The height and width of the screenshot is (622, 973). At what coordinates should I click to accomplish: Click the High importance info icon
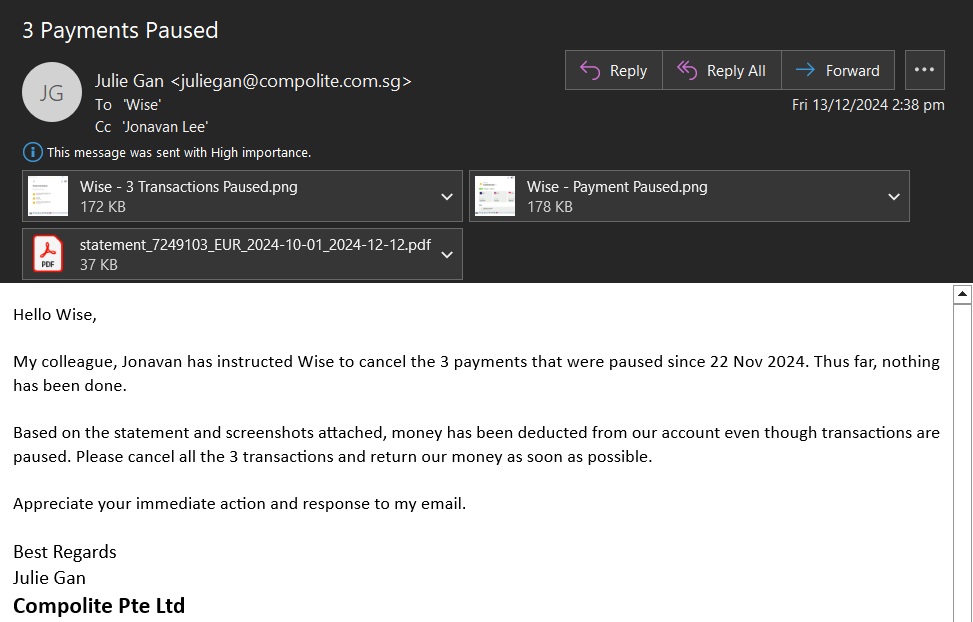32,152
